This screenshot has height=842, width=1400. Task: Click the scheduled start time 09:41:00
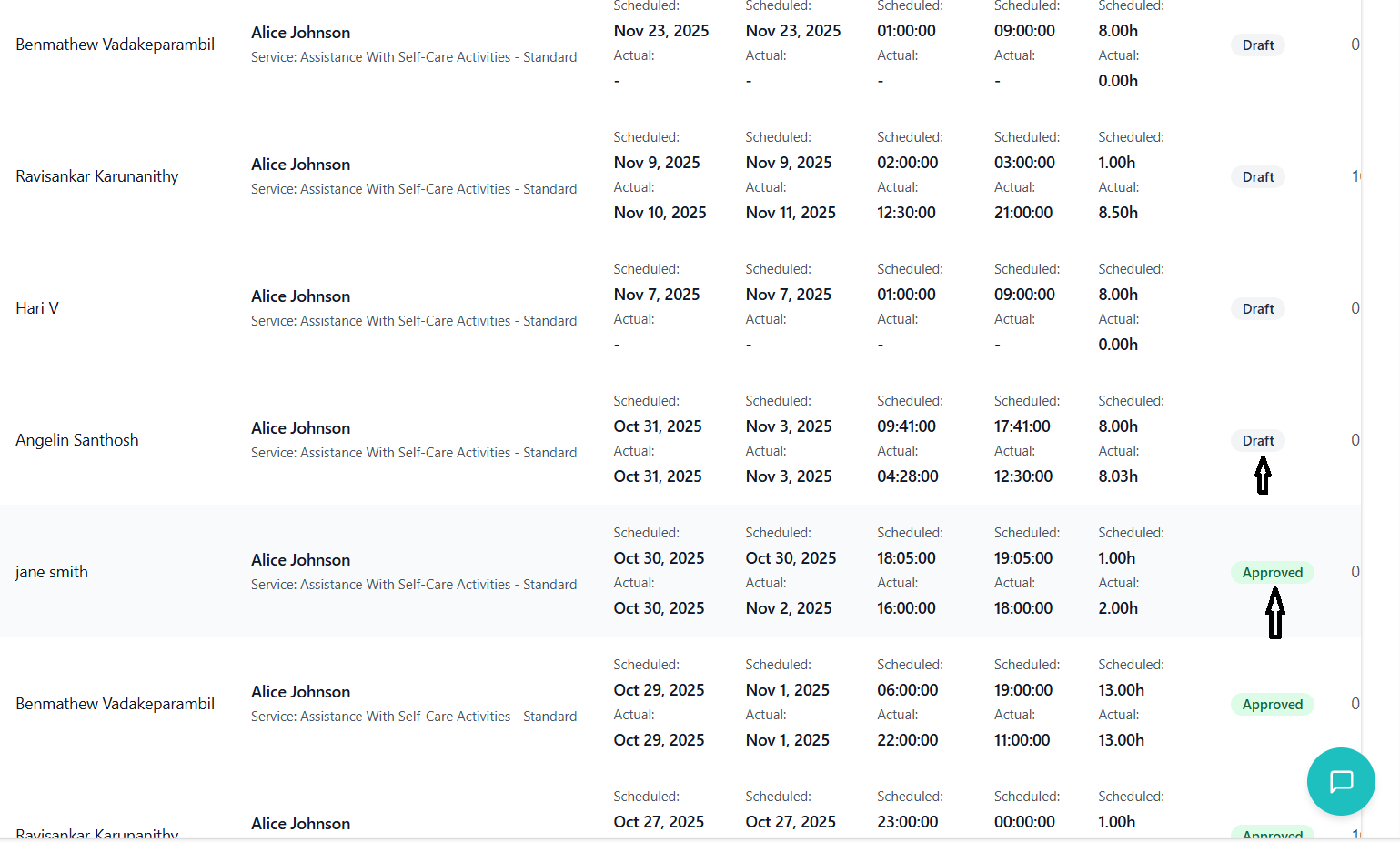tap(906, 426)
